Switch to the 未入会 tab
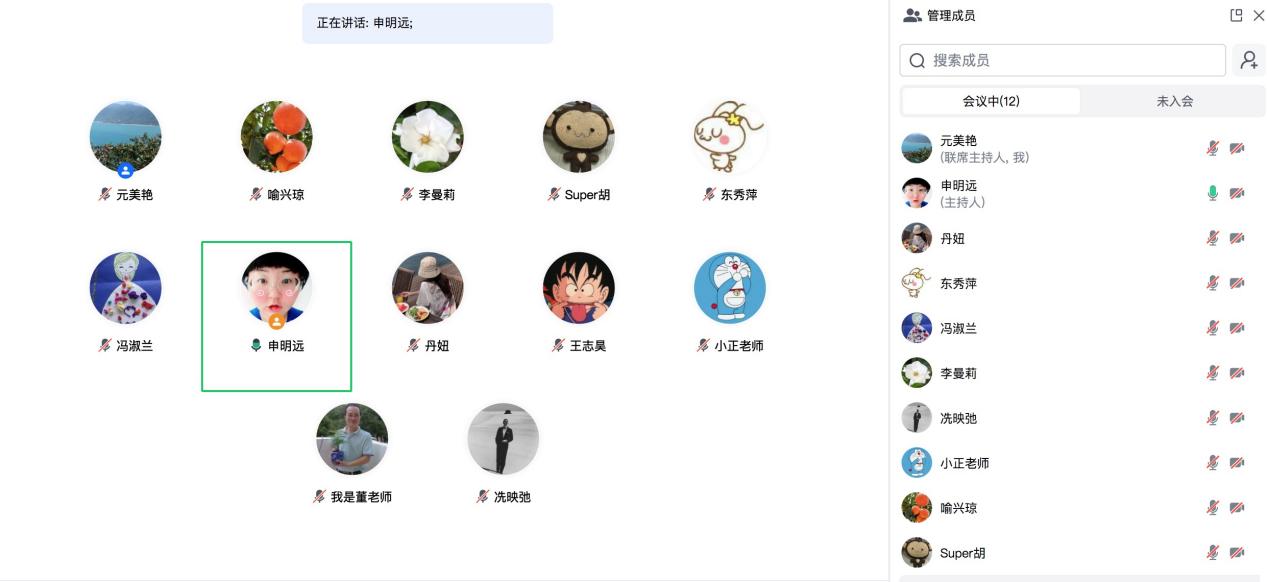Image resolution: width=1267 pixels, height=582 pixels. pos(1174,101)
